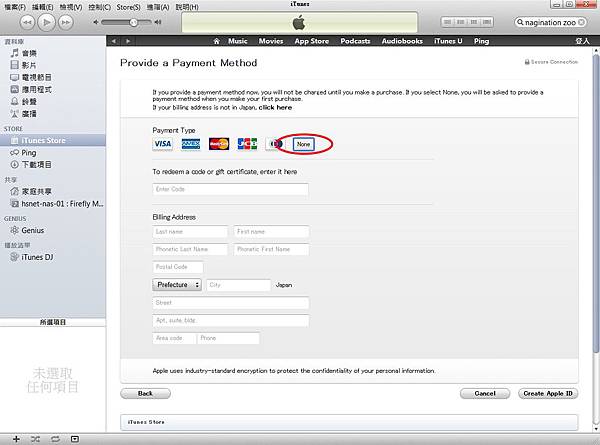Viewport: 600px width, 445px height.
Task: Click the high volume speaker icon
Action: [158, 22]
